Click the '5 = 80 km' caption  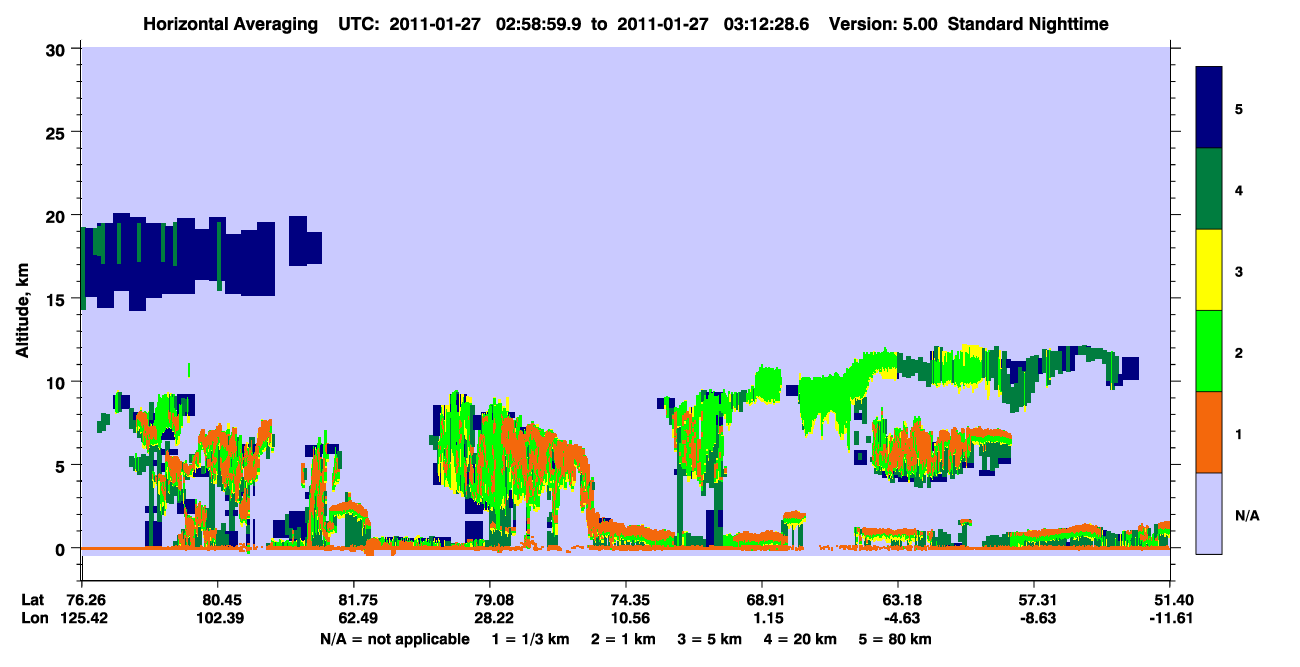point(893,639)
